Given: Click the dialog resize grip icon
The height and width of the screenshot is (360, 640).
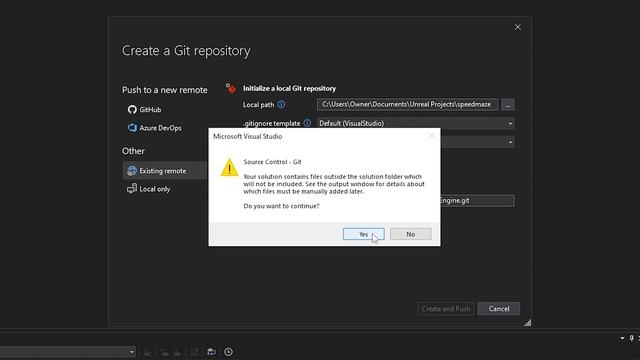Looking at the screenshot, I should coord(528,323).
